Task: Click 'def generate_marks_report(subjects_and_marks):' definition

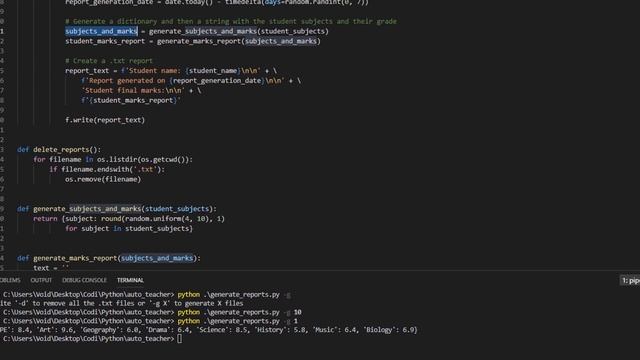Action: pos(109,258)
